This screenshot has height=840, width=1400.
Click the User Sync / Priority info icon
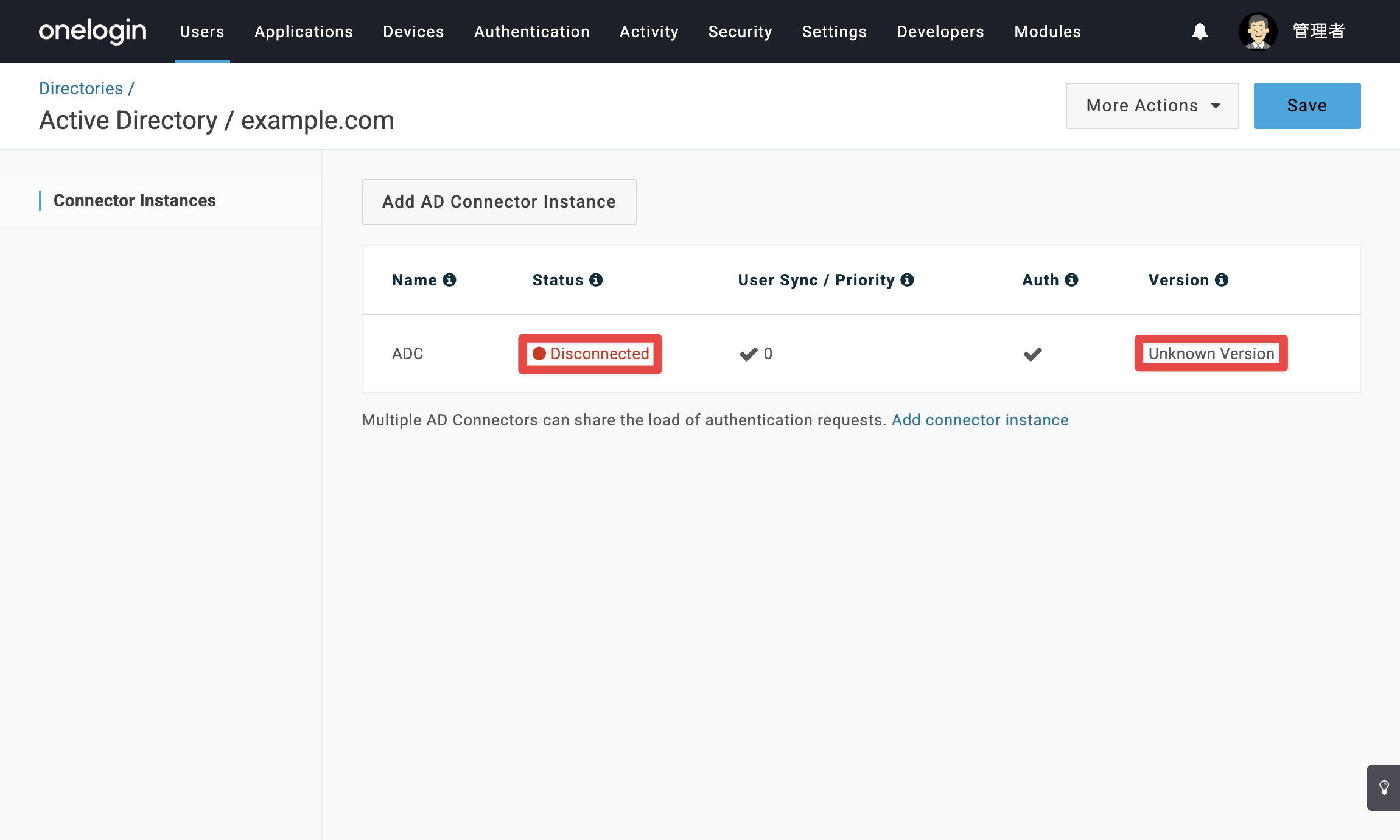908,280
